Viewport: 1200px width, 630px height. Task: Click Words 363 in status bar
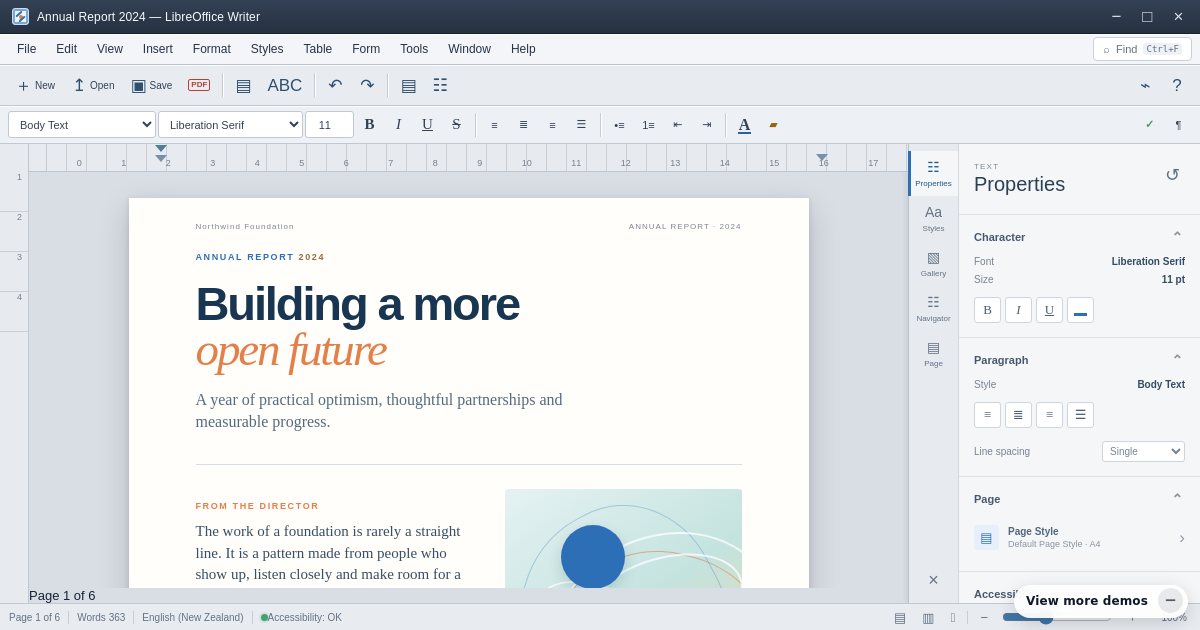tap(101, 617)
